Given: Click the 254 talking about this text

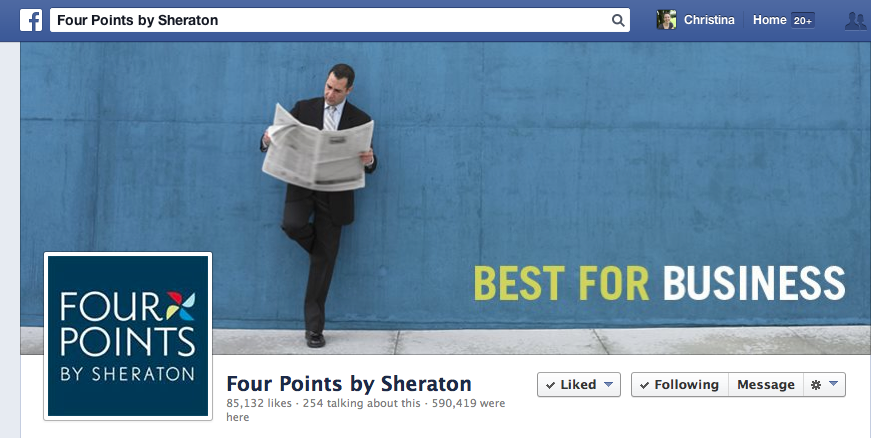Looking at the screenshot, I should 362,403.
